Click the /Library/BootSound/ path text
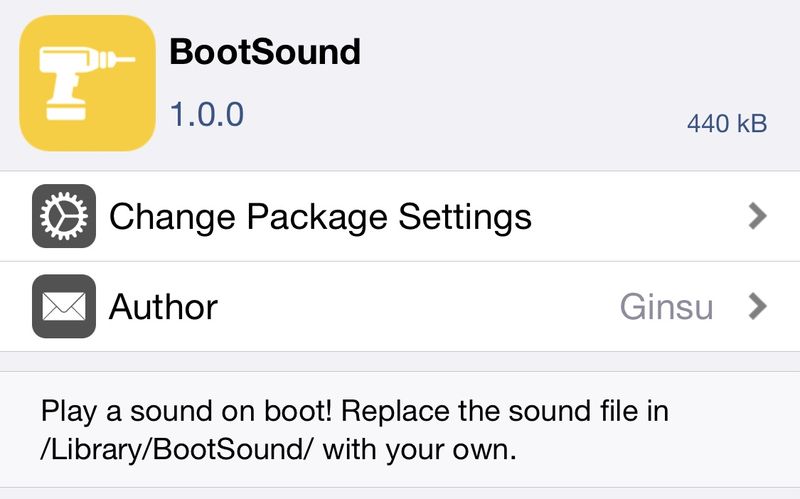 174,450
